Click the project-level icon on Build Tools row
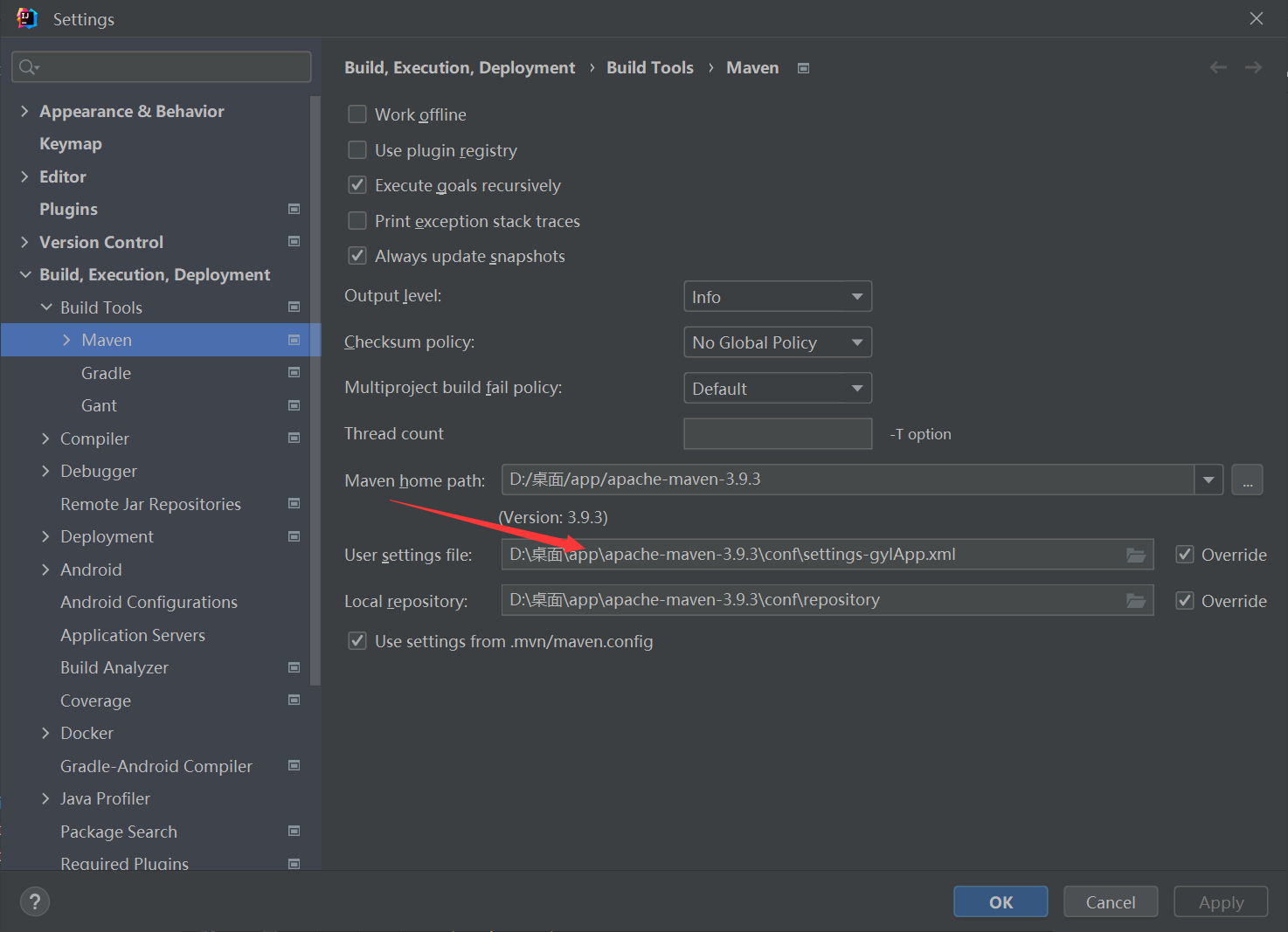 294,307
